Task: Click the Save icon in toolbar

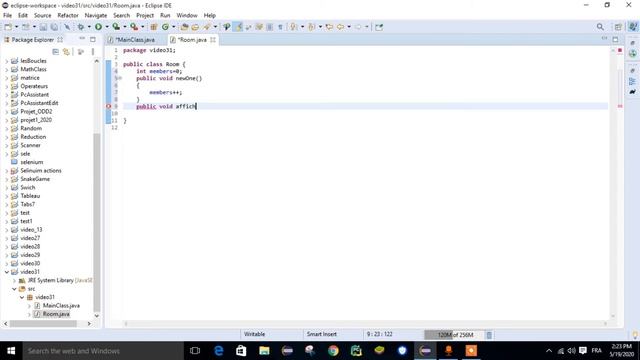Action: pos(43,27)
